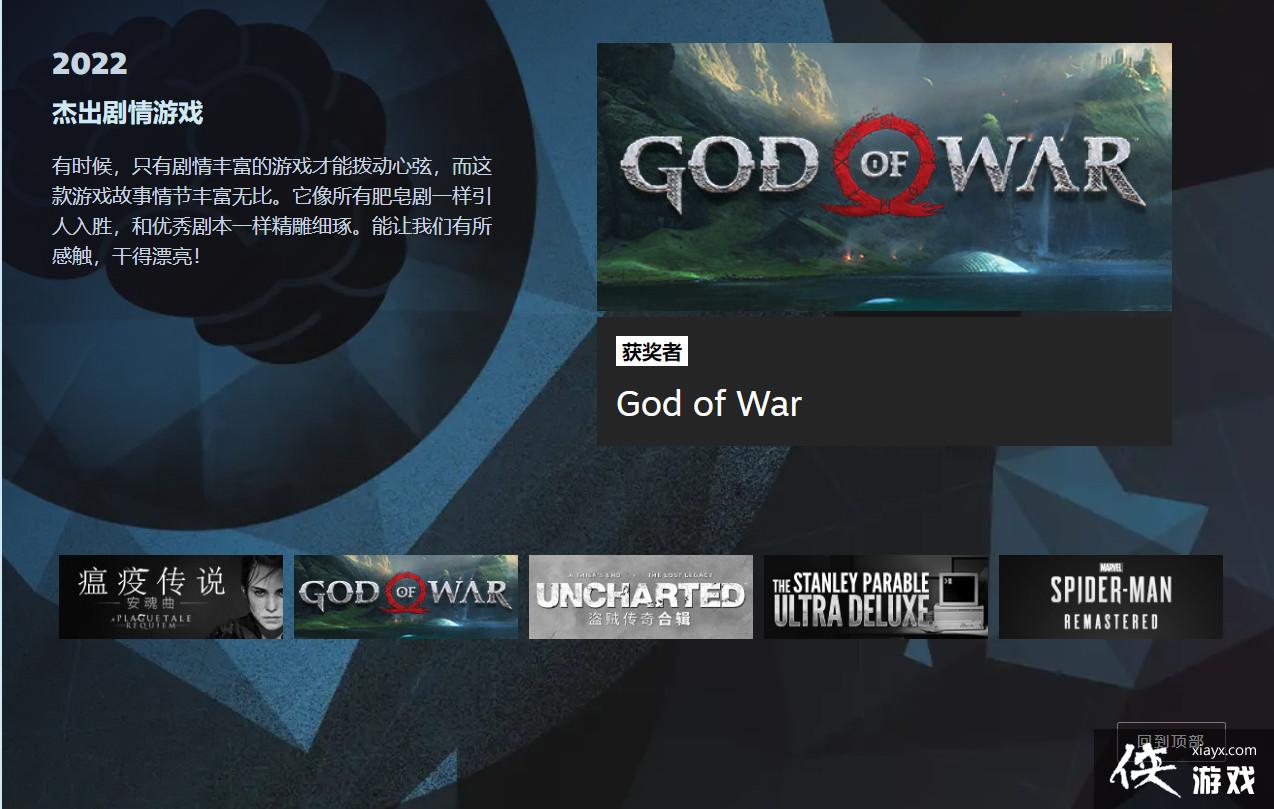Select the A Plague Tale Requiem nominee thumbnail
Image resolution: width=1274 pixels, height=809 pixels.
[x=171, y=597]
